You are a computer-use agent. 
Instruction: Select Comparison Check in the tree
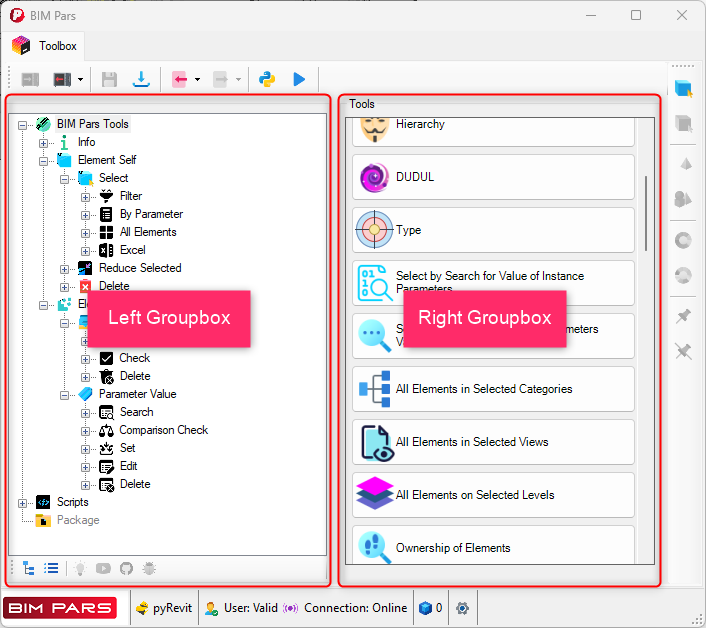tap(163, 430)
